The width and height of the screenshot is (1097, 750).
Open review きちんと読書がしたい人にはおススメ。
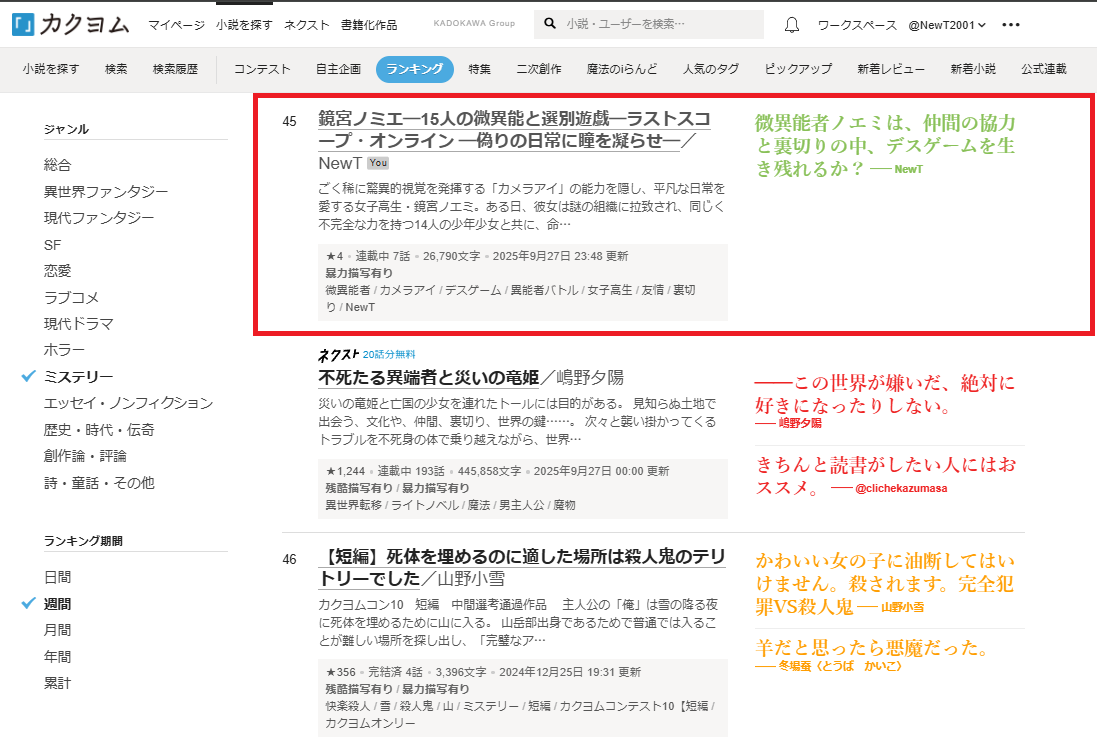(884, 476)
